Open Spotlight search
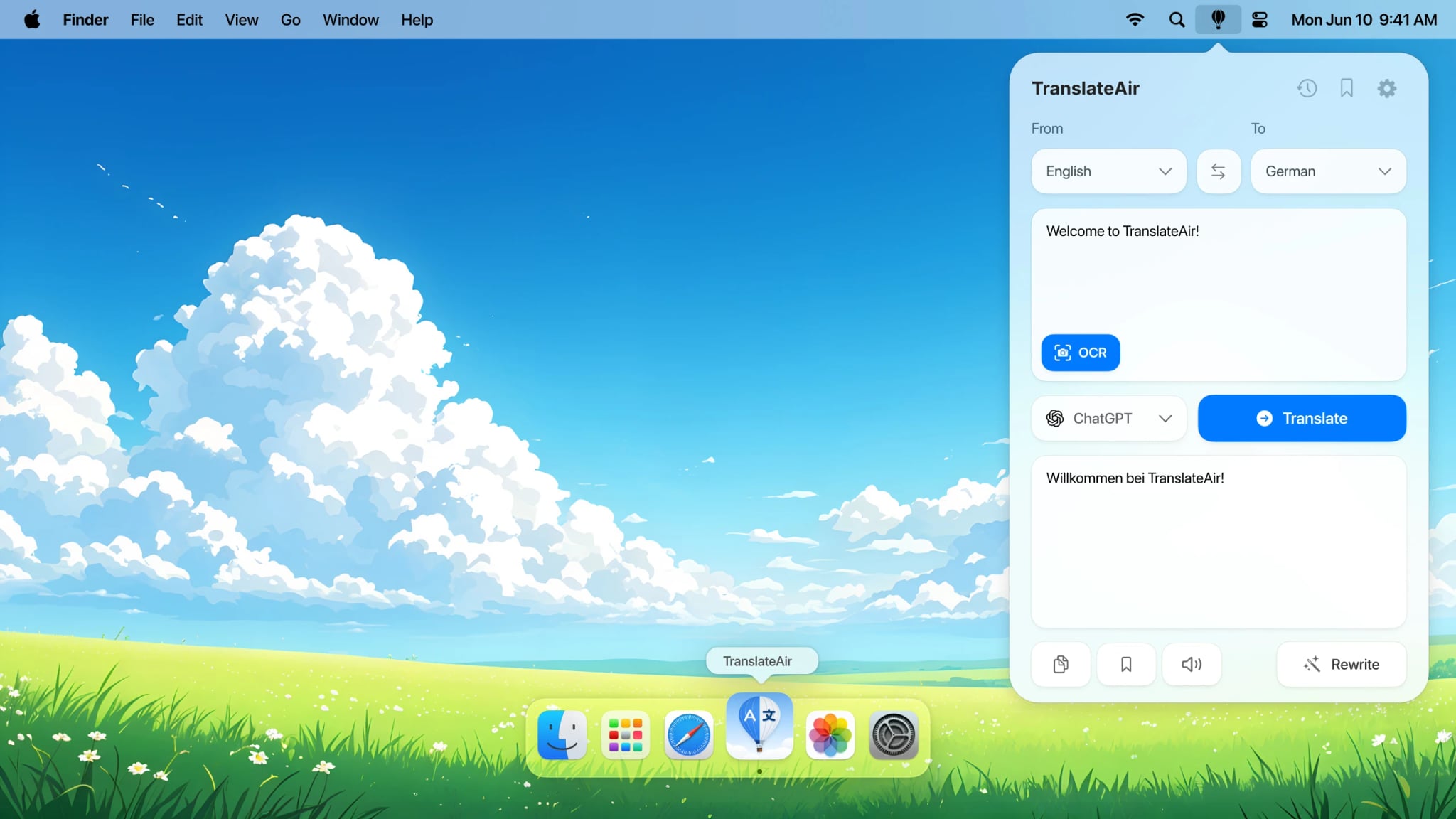The image size is (1456, 819). 1177,19
